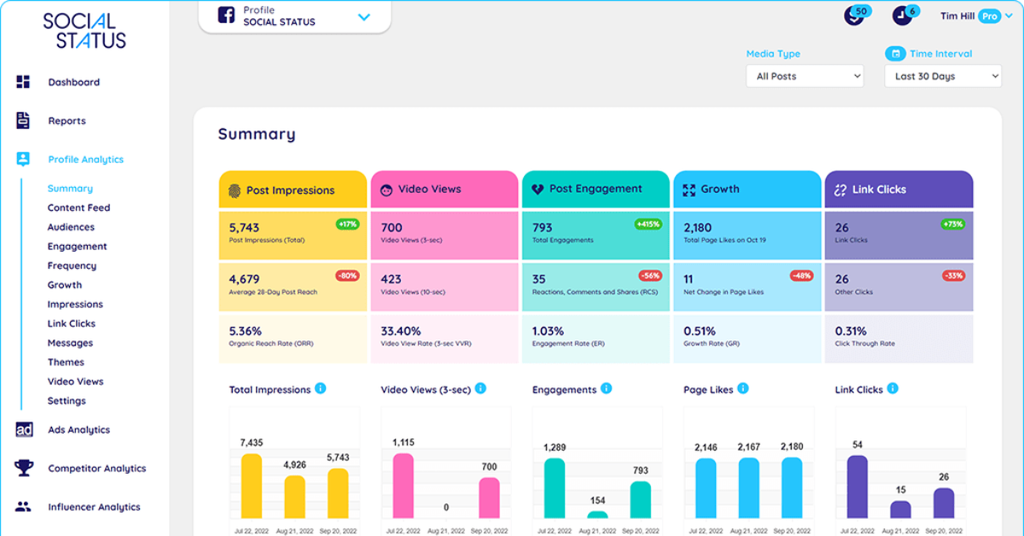
Task: Click the Post Impressions fingerprint icon
Action: point(234,190)
